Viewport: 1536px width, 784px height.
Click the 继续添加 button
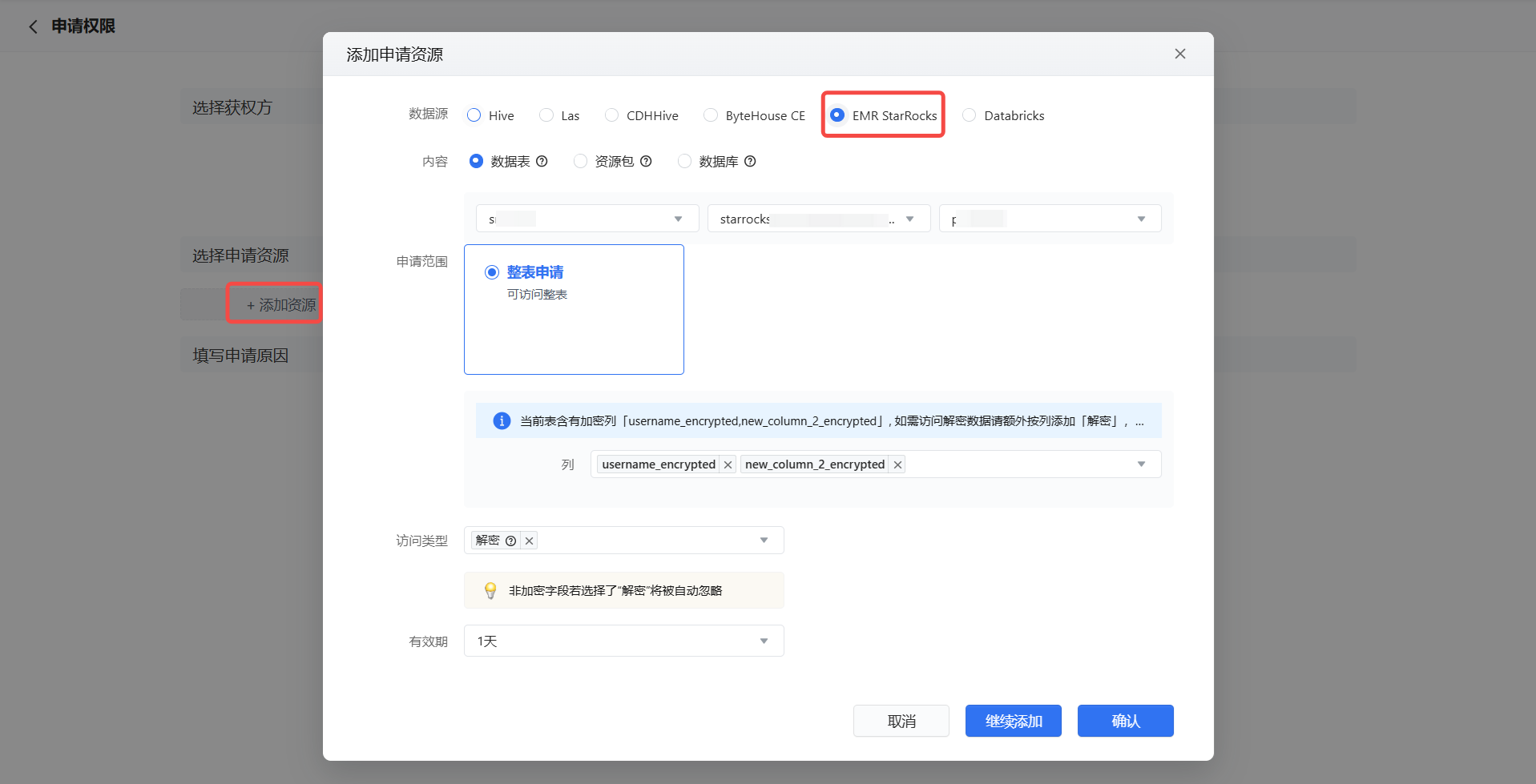click(x=1013, y=721)
